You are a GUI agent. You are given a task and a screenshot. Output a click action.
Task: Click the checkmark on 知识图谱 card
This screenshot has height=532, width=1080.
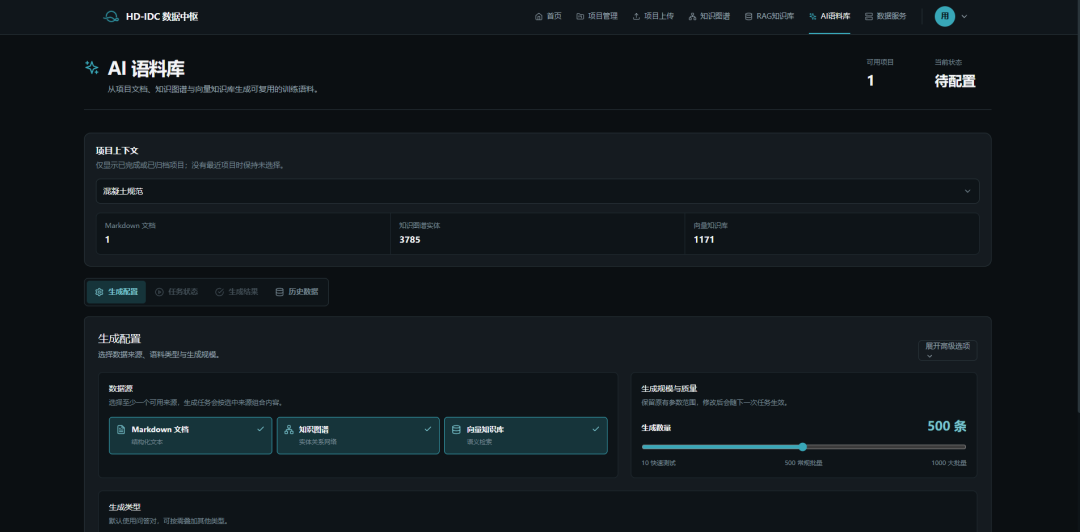(428, 429)
